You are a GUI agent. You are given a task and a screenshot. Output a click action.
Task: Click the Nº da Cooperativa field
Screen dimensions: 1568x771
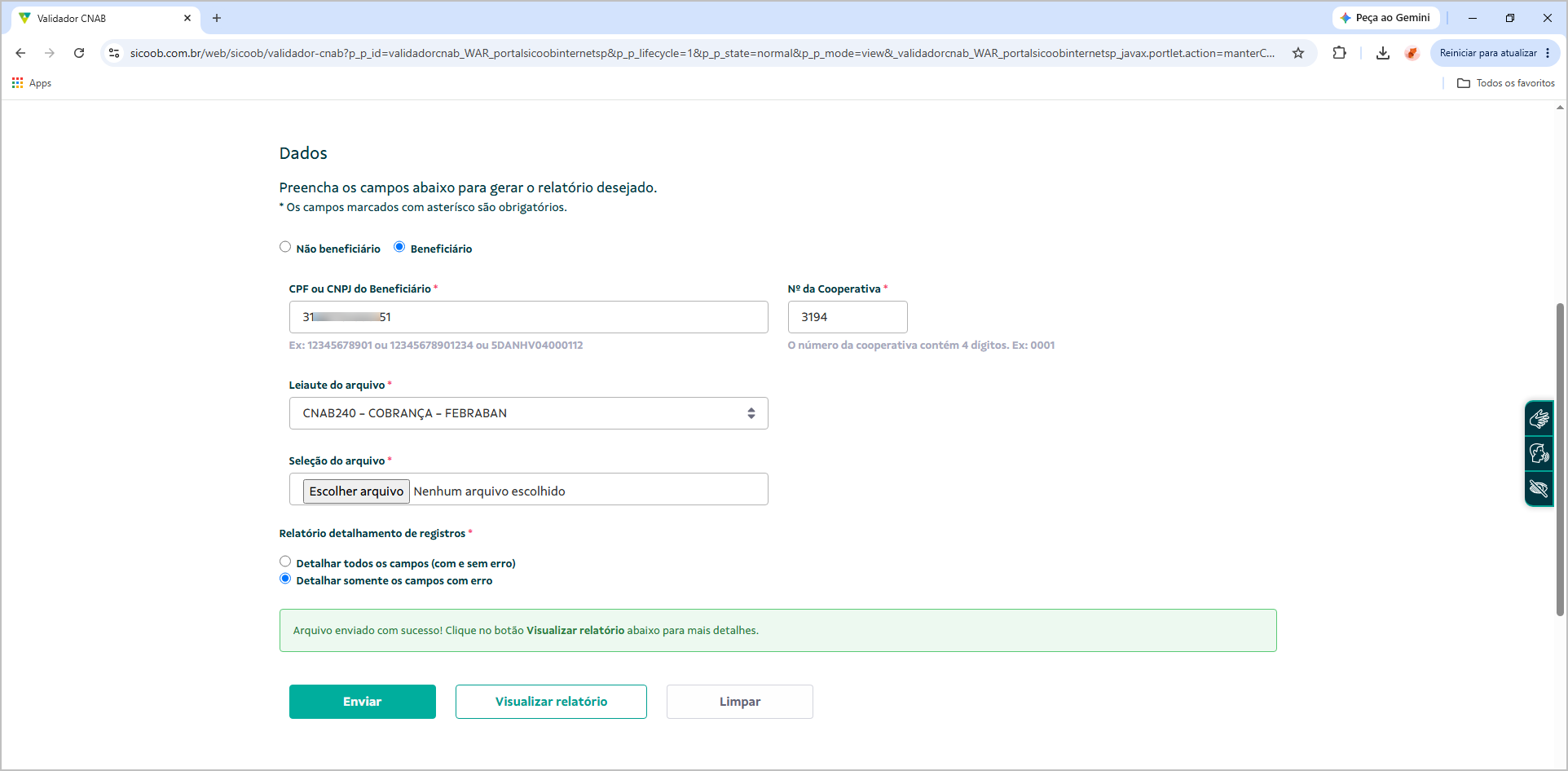click(x=848, y=317)
